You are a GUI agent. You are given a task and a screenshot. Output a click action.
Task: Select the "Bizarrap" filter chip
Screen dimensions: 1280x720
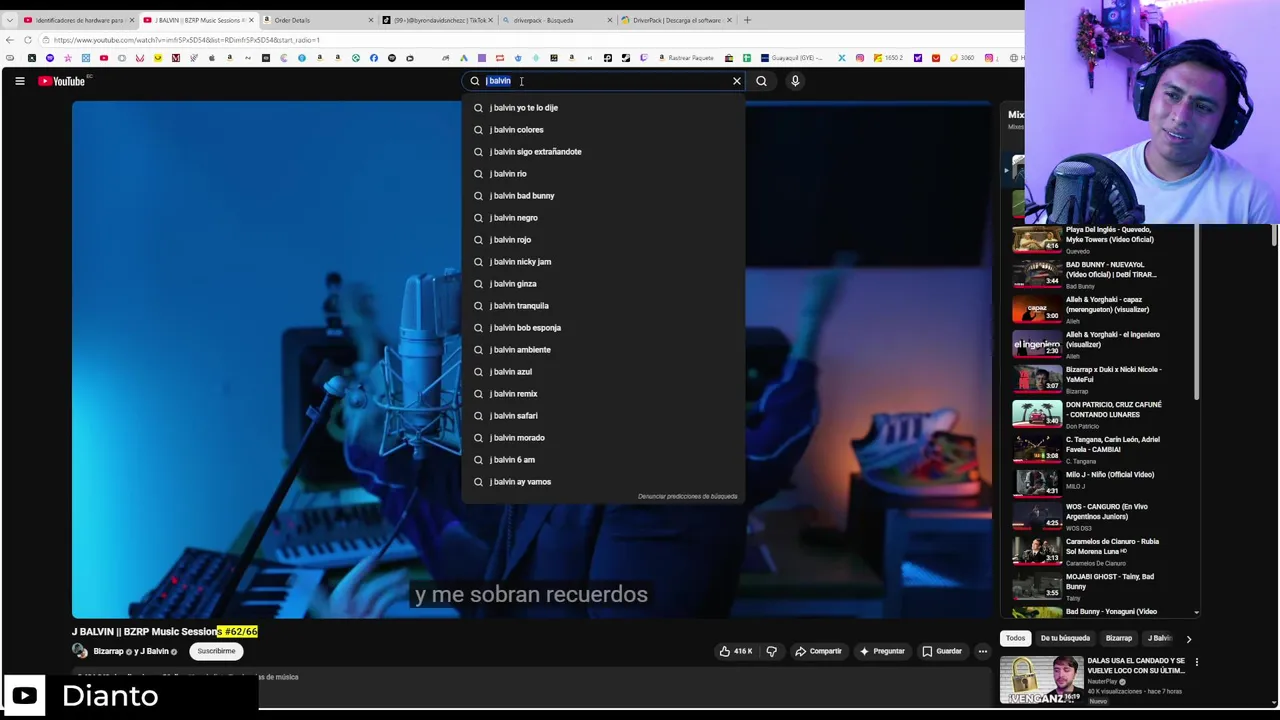pyautogui.click(x=1119, y=638)
